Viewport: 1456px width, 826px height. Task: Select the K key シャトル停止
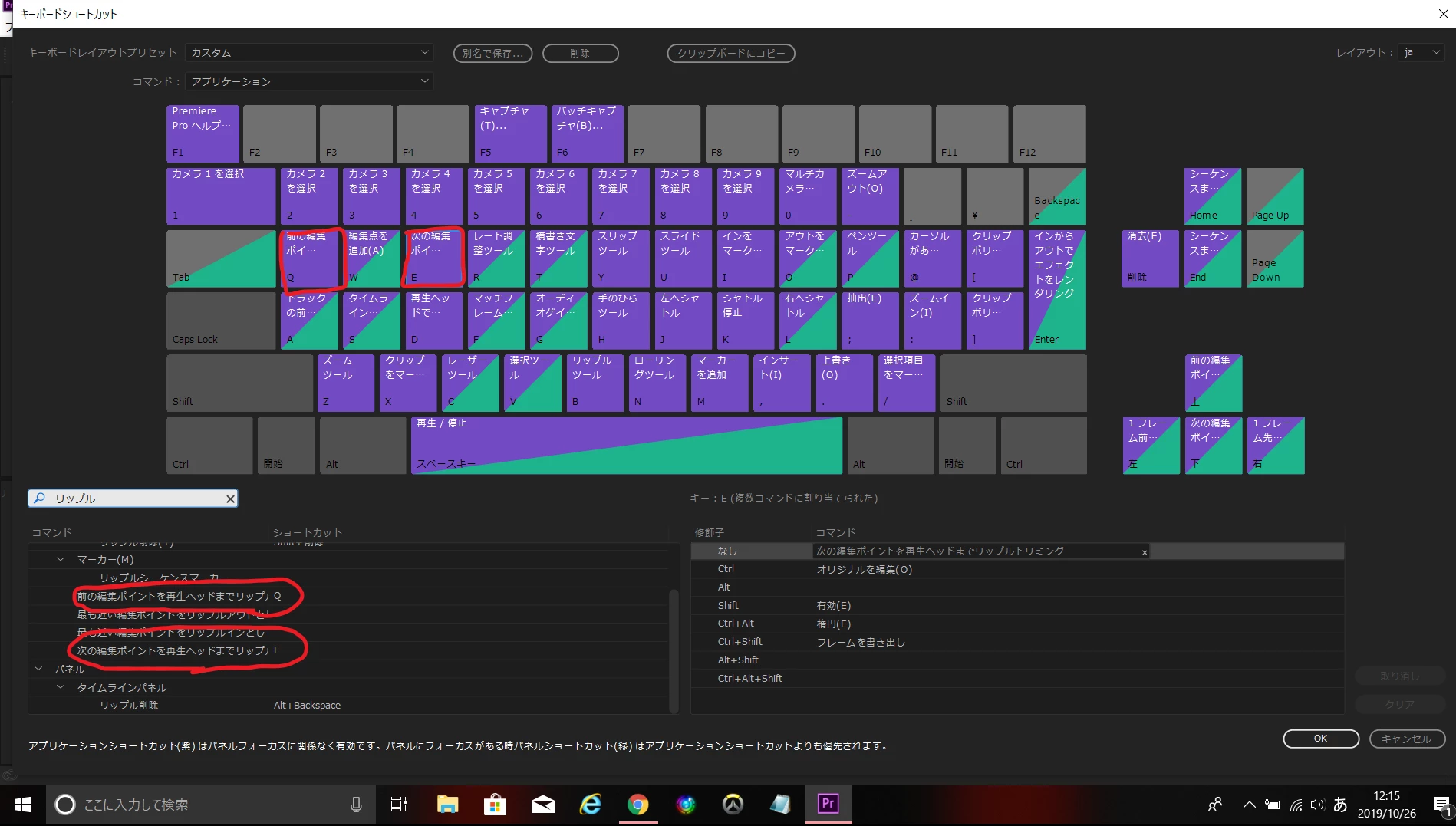[x=746, y=321]
